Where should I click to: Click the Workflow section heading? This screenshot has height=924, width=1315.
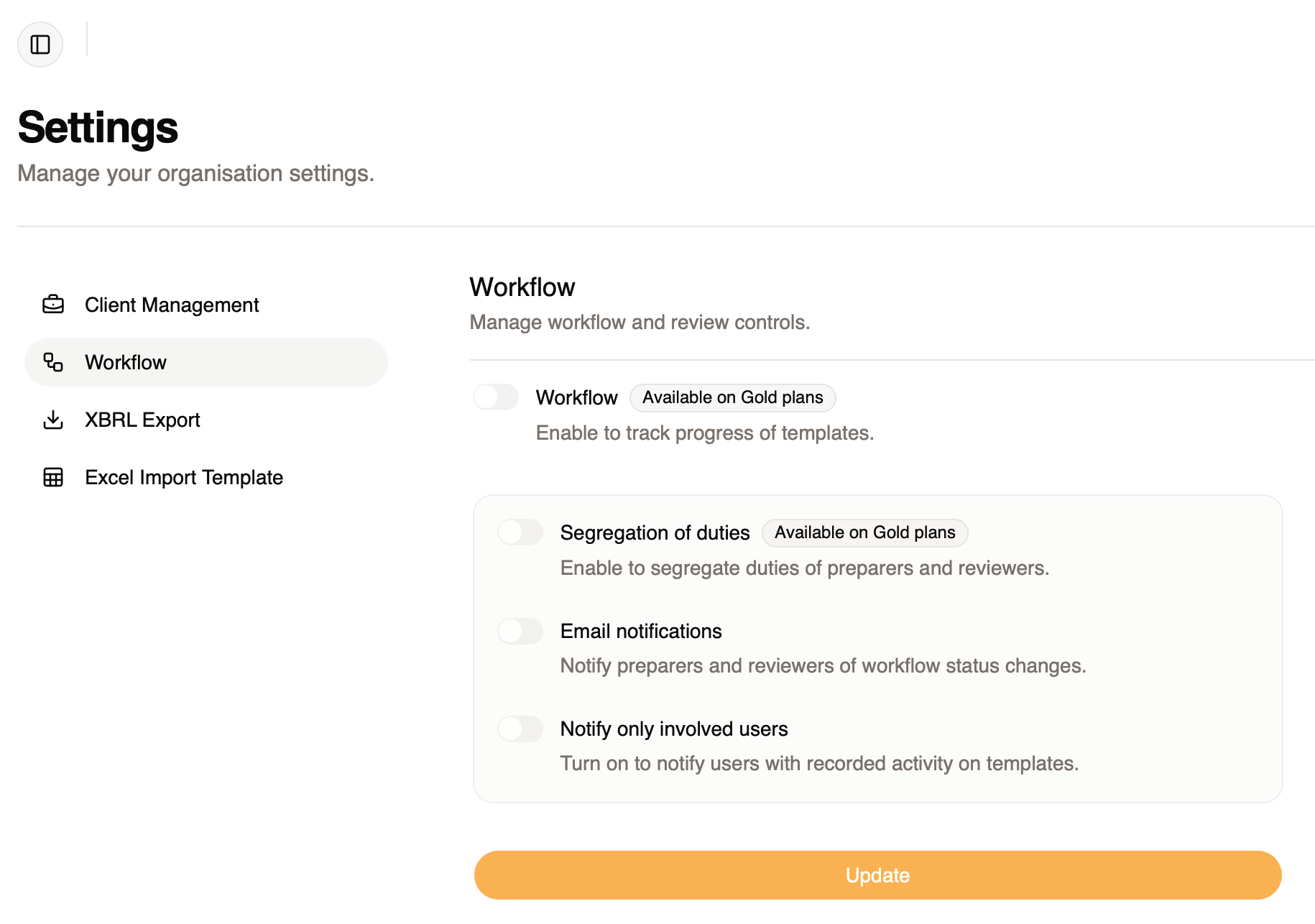coord(522,287)
